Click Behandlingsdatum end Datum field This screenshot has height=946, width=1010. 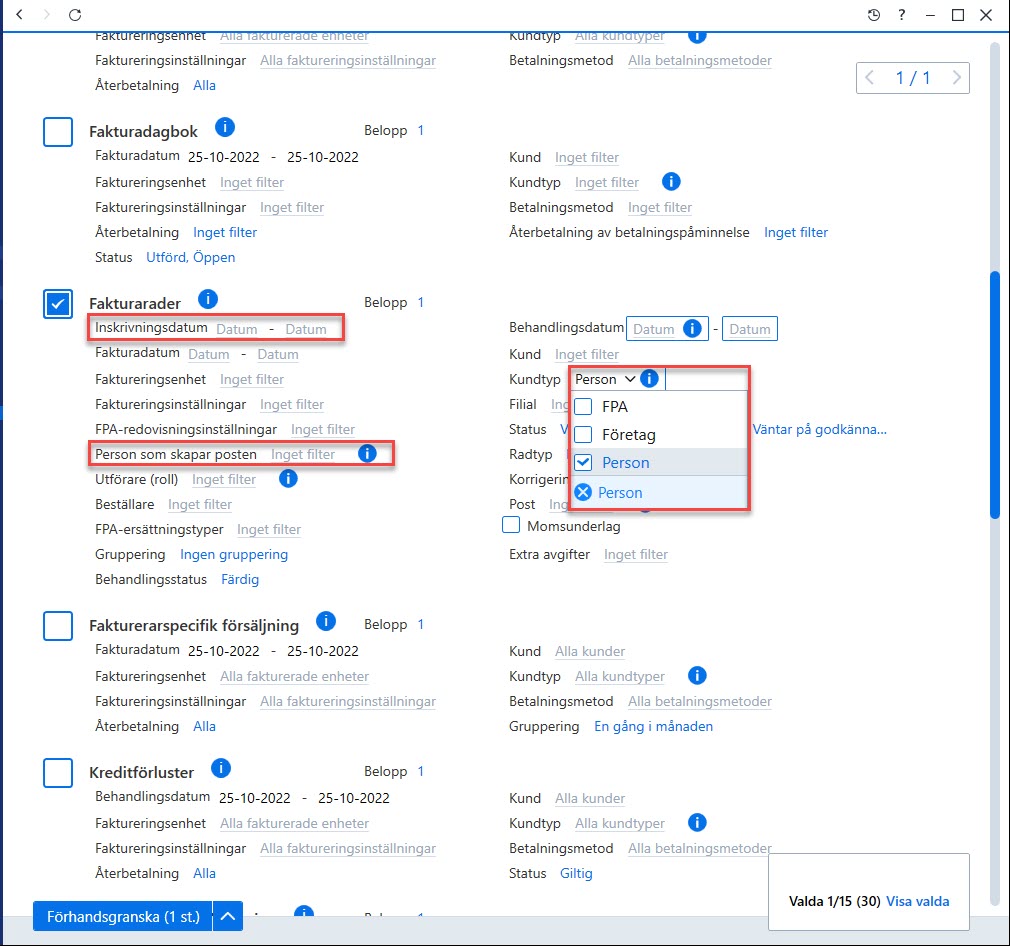(750, 329)
